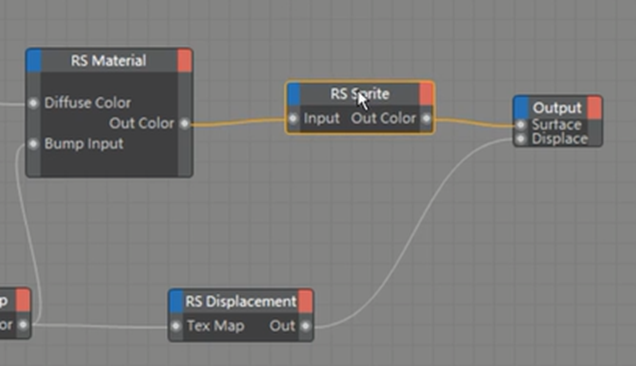Image resolution: width=636 pixels, height=366 pixels.
Task: Click RS Sprite's Input port dot
Action: pyautogui.click(x=293, y=118)
